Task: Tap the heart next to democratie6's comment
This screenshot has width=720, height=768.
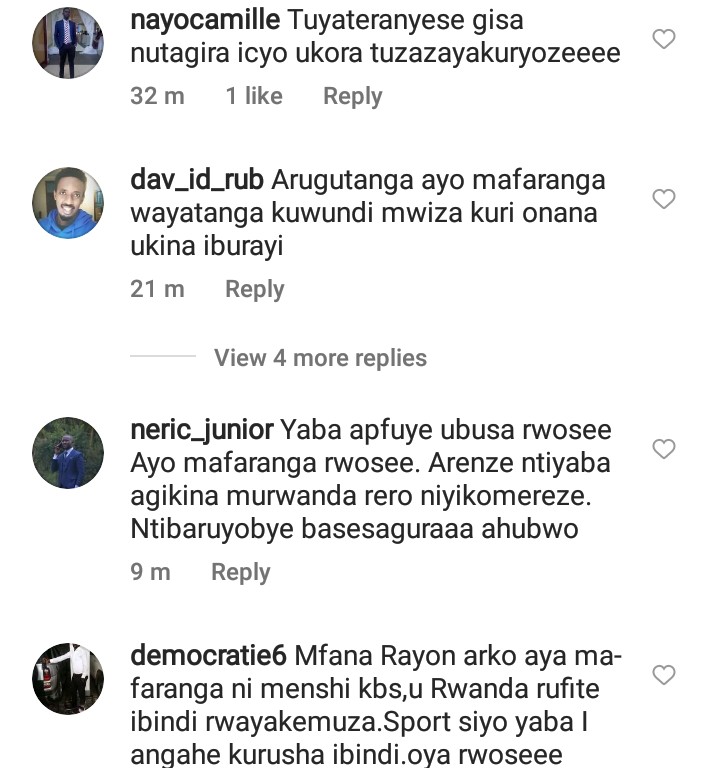Action: 664,675
